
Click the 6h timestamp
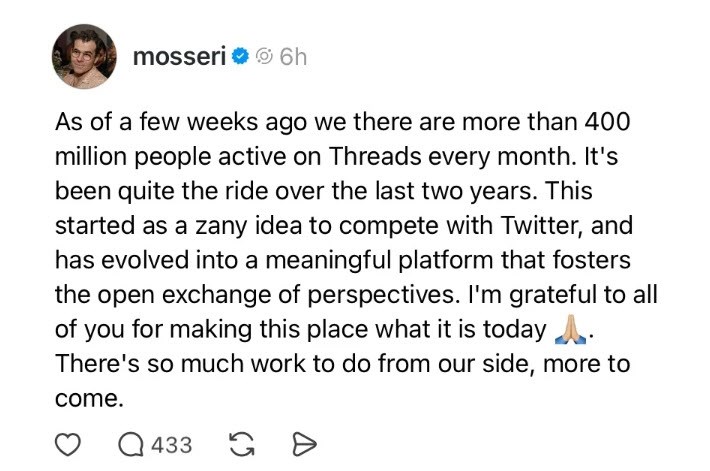tap(293, 58)
